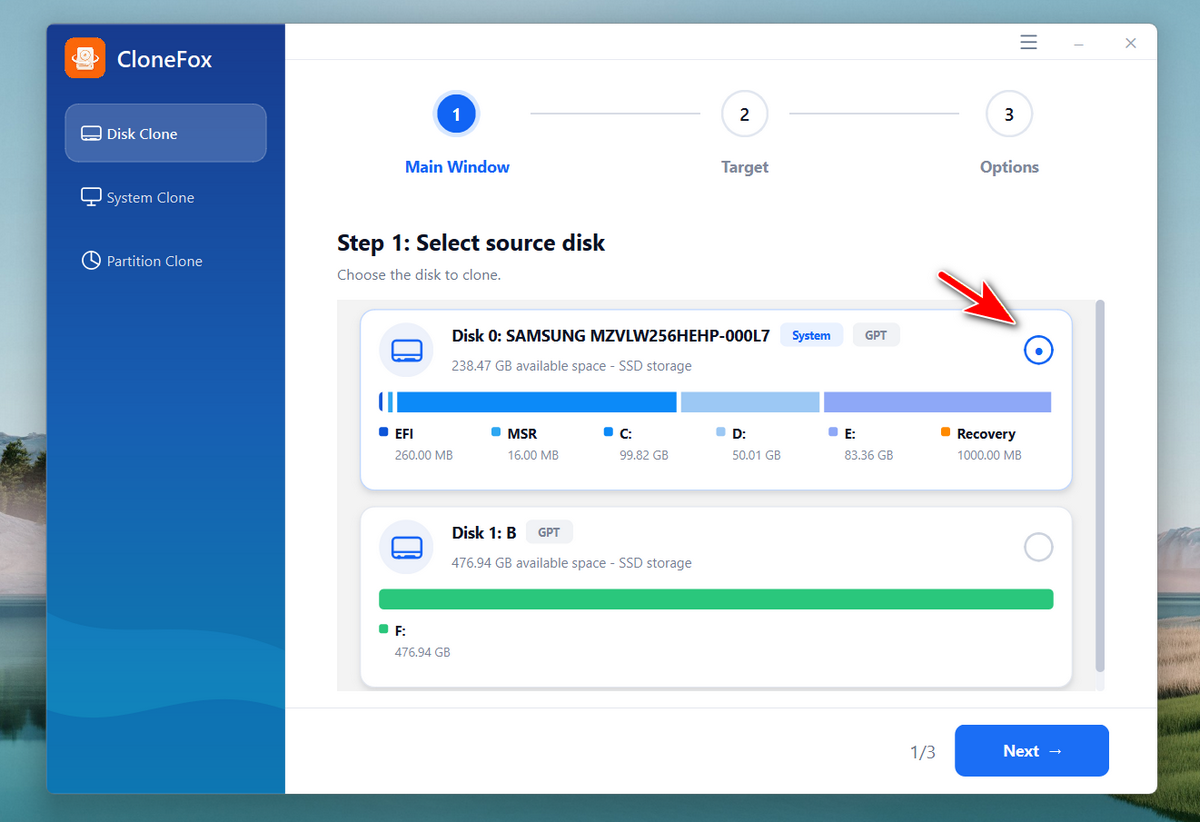Click the Target step label

click(745, 167)
